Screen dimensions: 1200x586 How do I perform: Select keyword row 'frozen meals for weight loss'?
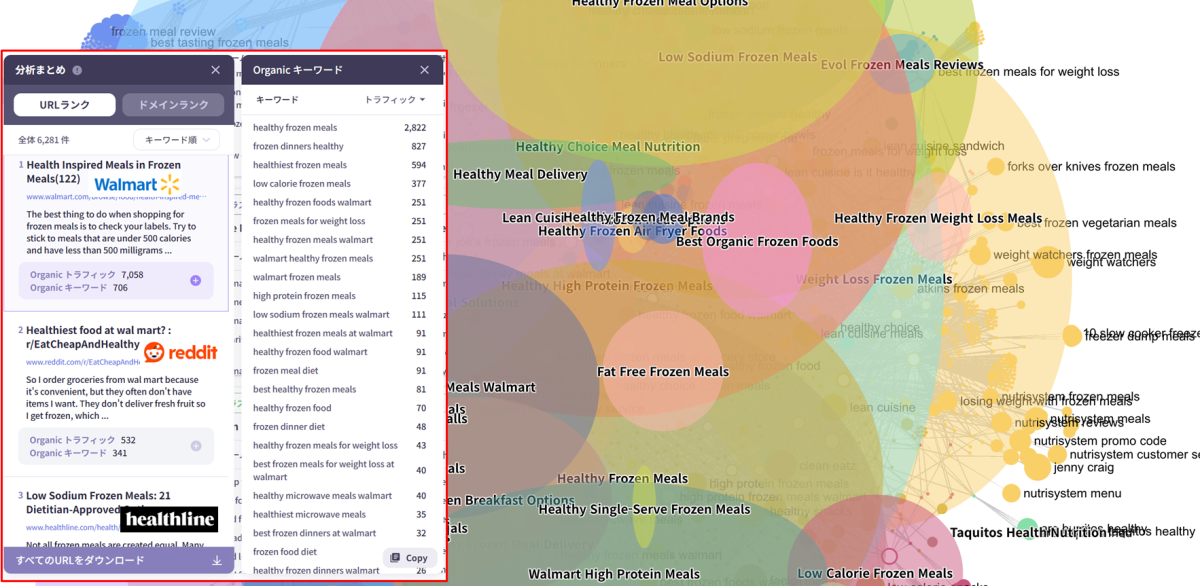(339, 221)
